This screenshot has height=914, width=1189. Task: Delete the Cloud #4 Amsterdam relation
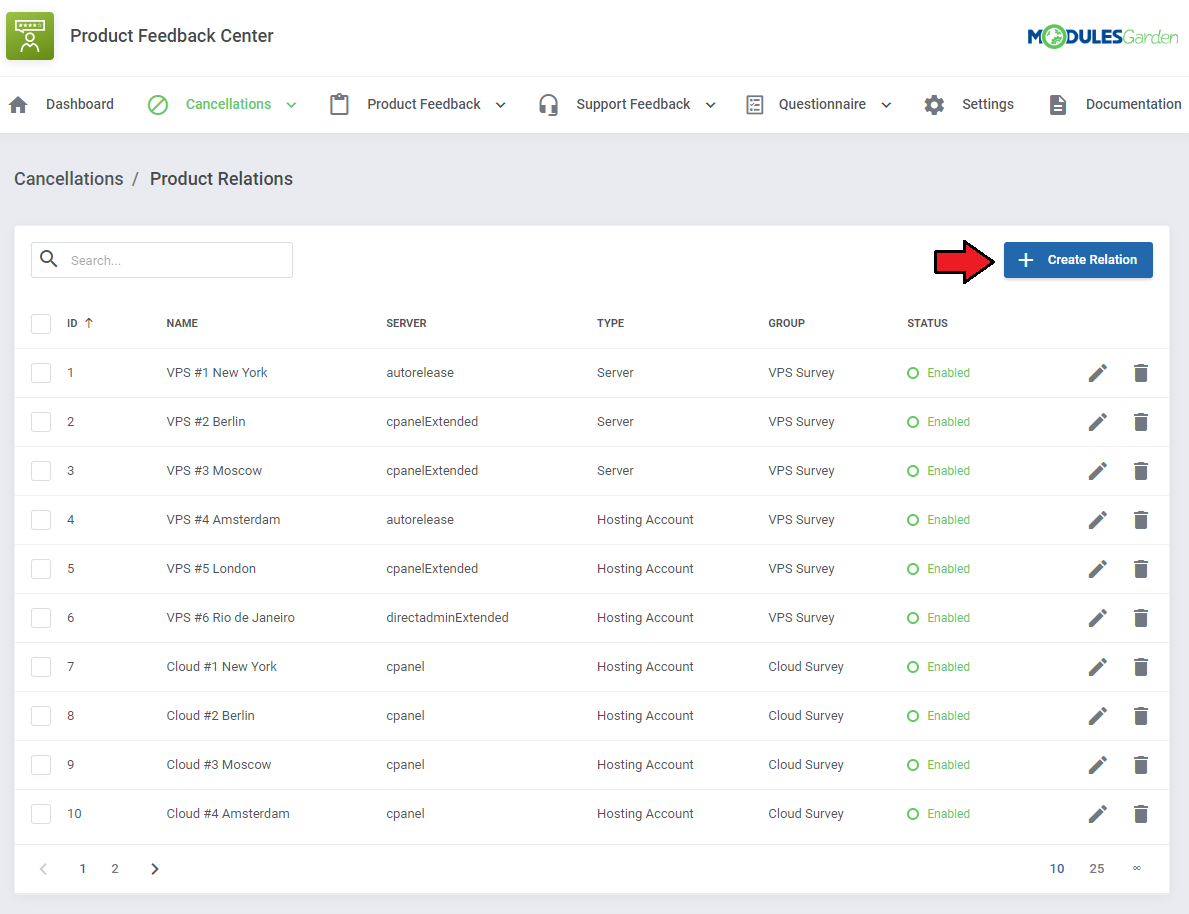pyautogui.click(x=1140, y=814)
